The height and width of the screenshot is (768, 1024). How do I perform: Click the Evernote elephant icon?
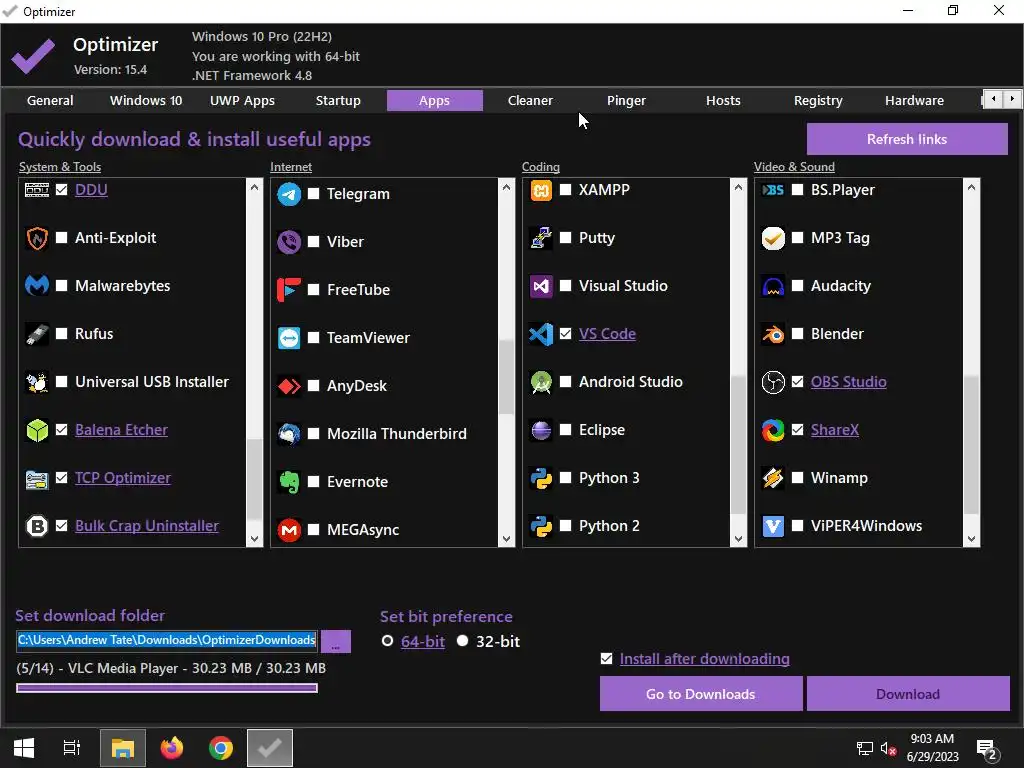pyautogui.click(x=289, y=482)
